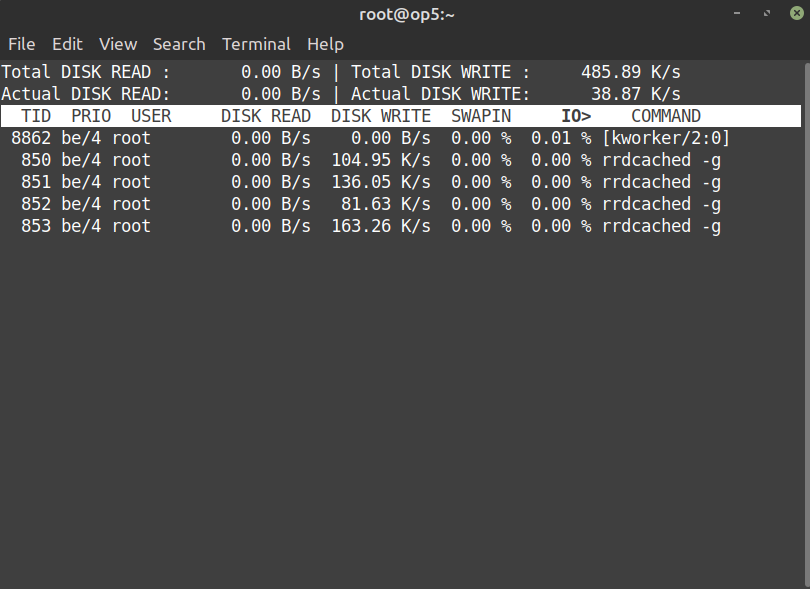The width and height of the screenshot is (810, 589).
Task: Click the 163.26 K/s disk write value
Action: (x=381, y=226)
